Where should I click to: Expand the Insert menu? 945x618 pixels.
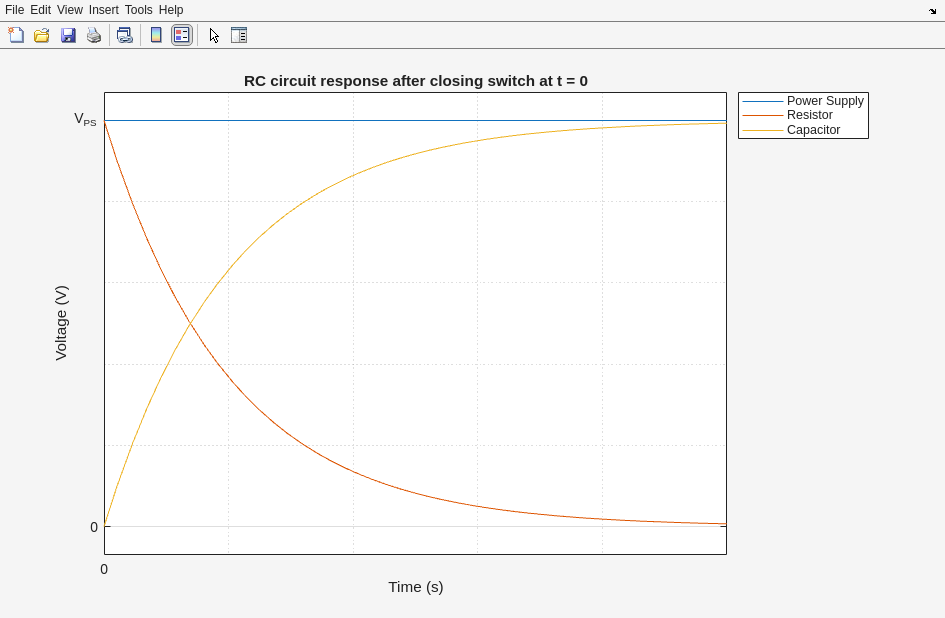coord(103,10)
